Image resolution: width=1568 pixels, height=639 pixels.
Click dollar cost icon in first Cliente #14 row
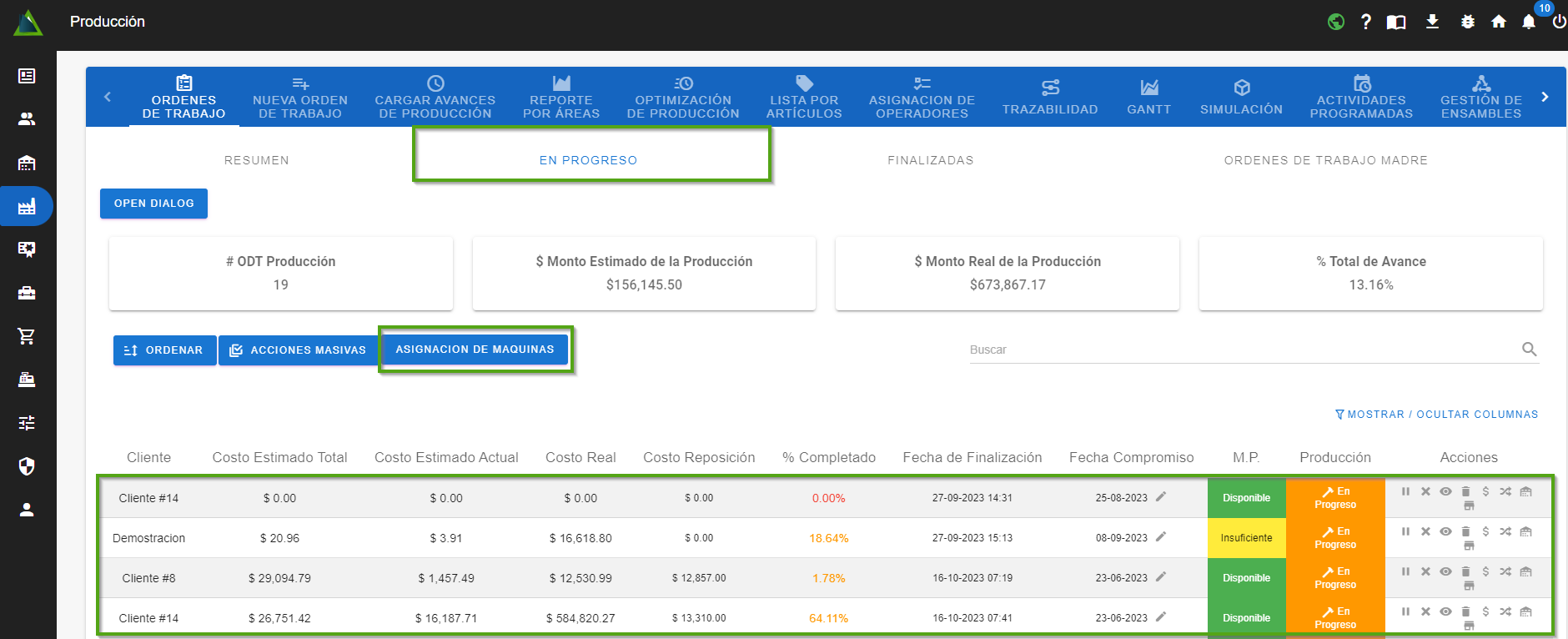pyautogui.click(x=1485, y=491)
